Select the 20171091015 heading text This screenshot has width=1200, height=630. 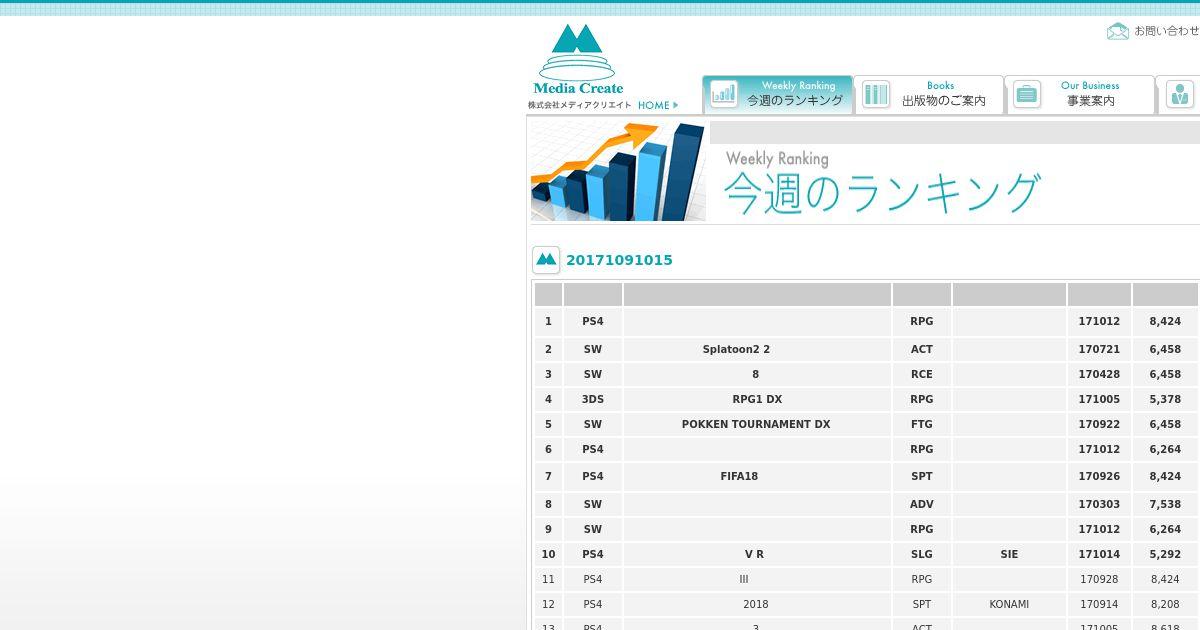tap(619, 260)
